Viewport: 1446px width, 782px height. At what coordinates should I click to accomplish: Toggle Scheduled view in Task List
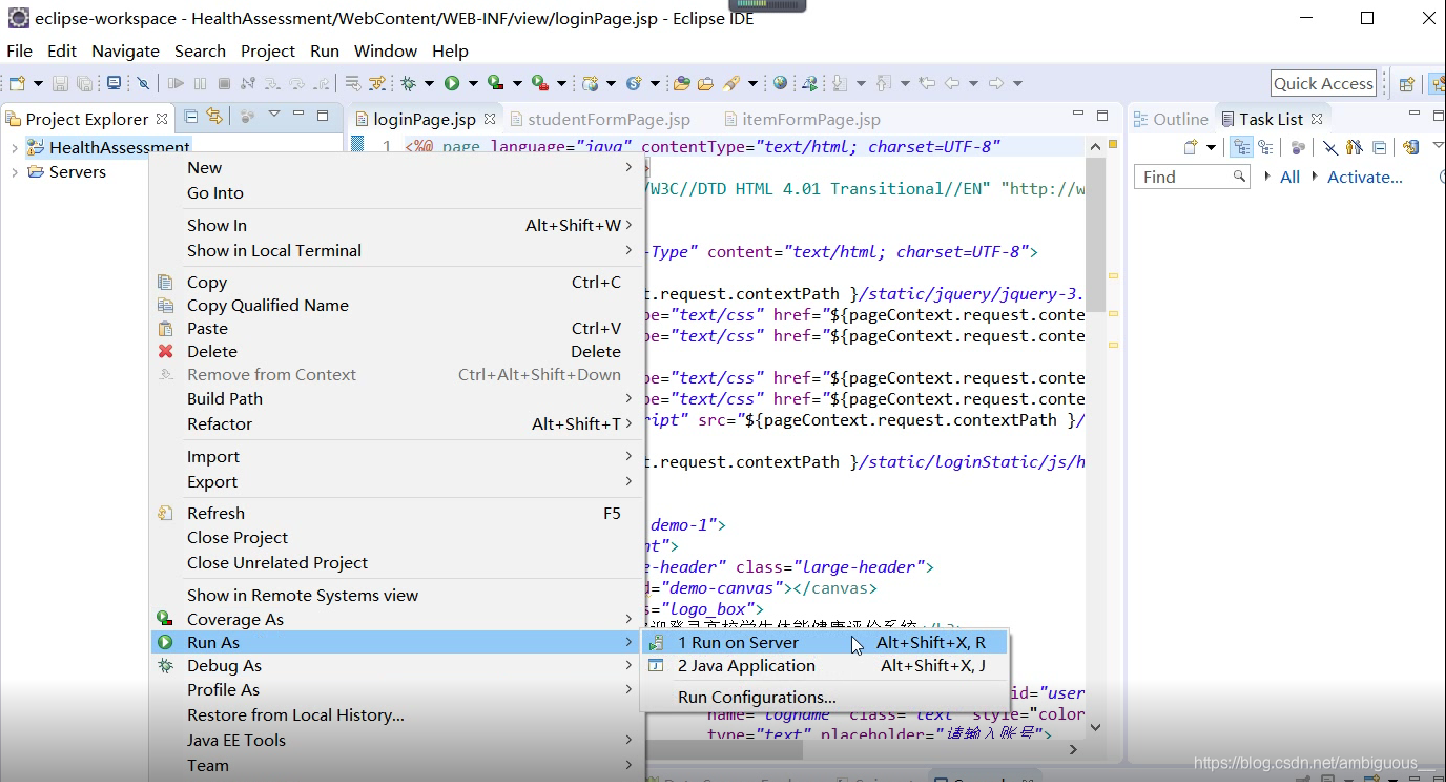(x=1265, y=147)
